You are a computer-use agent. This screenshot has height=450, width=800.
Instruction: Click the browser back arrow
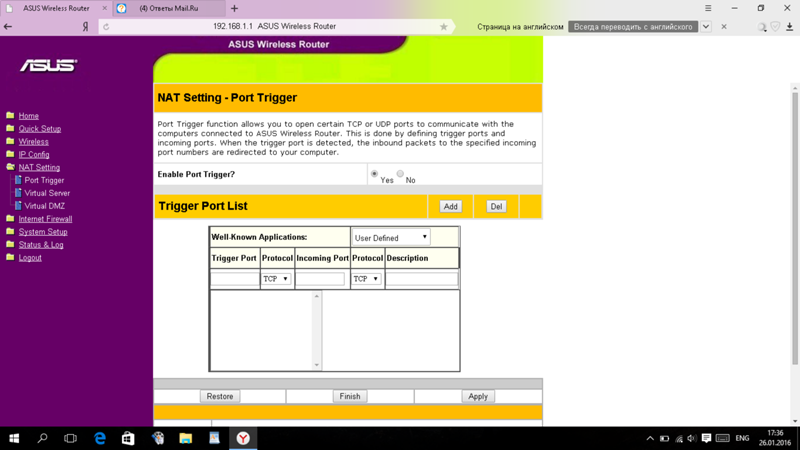[x=8, y=27]
